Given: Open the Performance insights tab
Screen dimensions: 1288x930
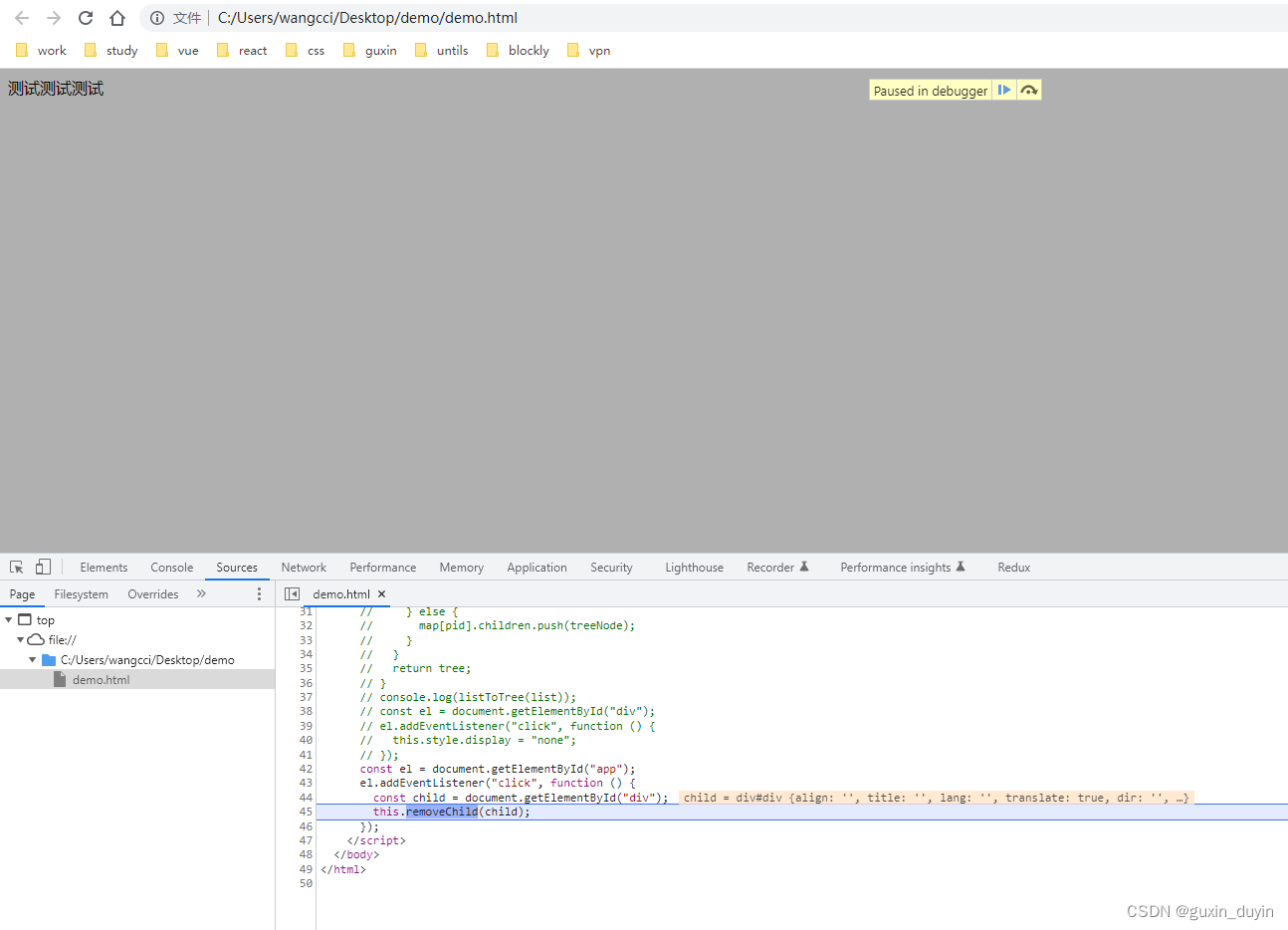Looking at the screenshot, I should click(x=903, y=568).
